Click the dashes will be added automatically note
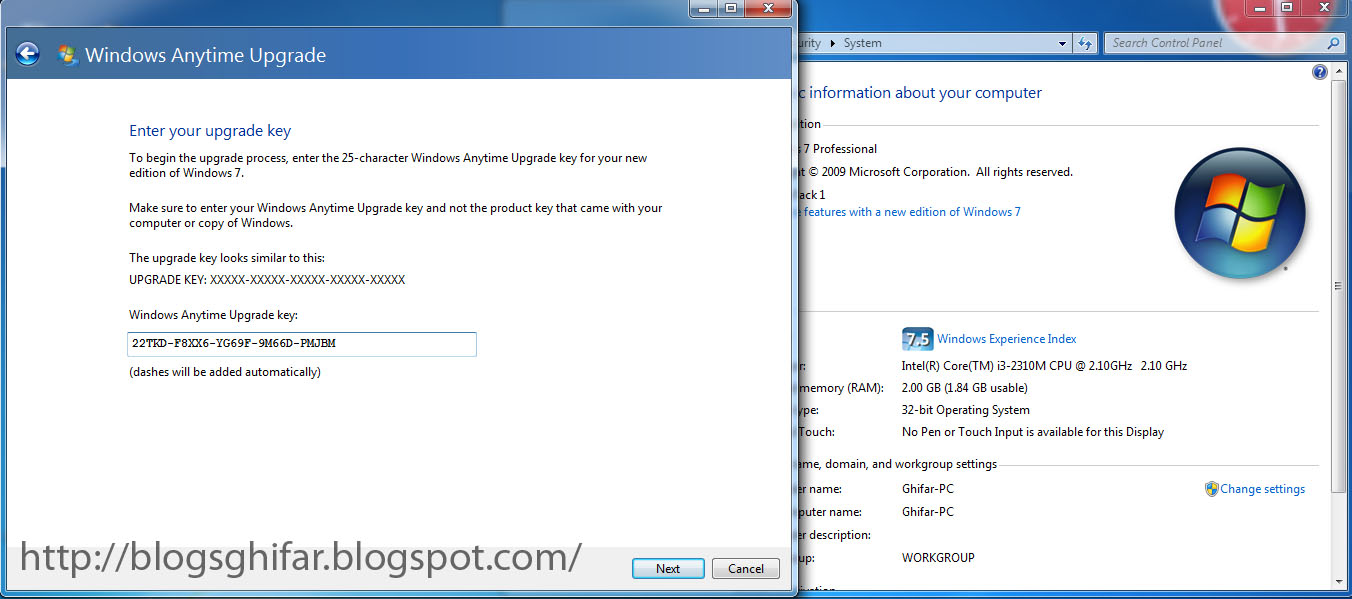The image size is (1352, 599). point(225,372)
